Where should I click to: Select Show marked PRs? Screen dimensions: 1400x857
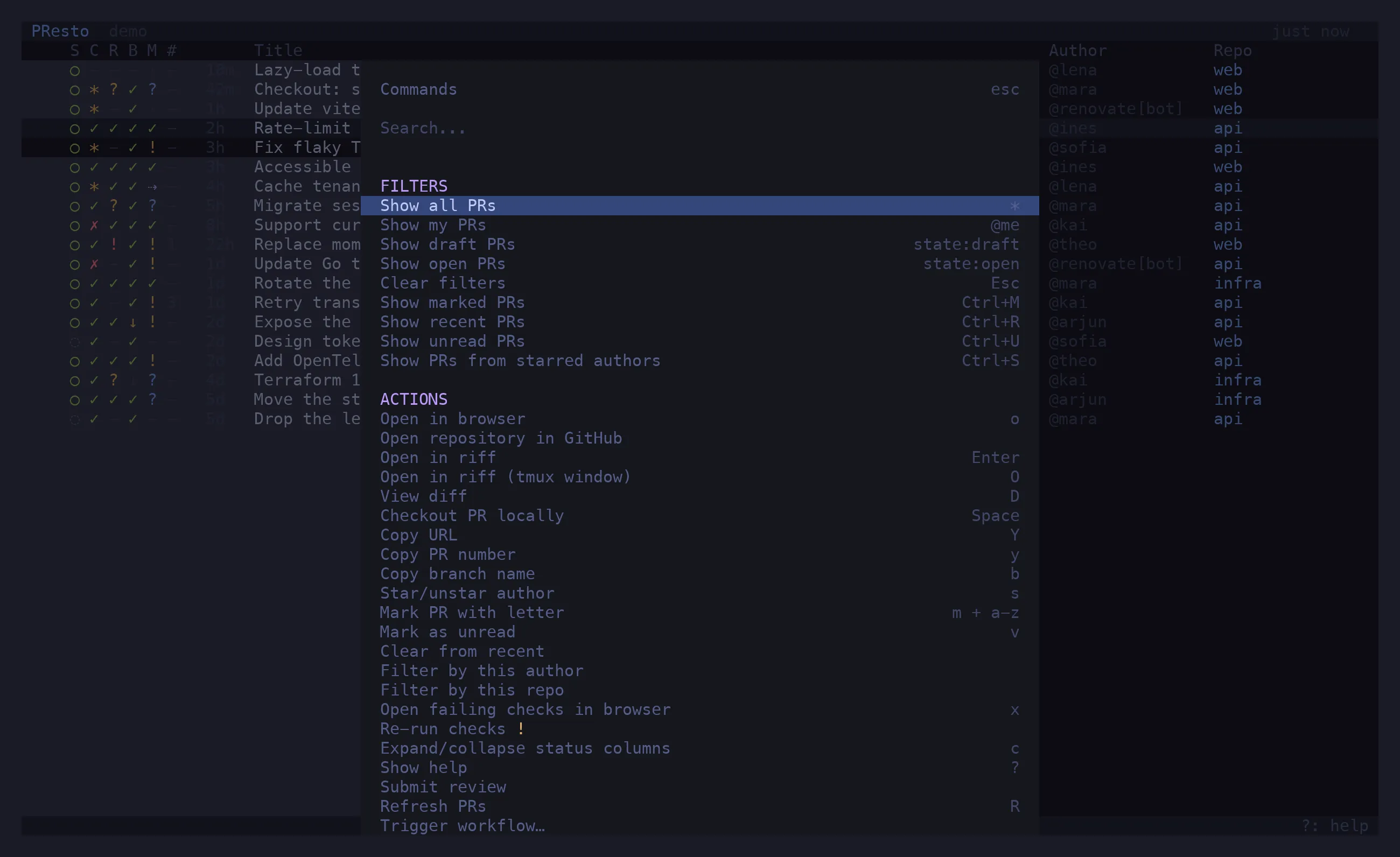tap(699, 302)
